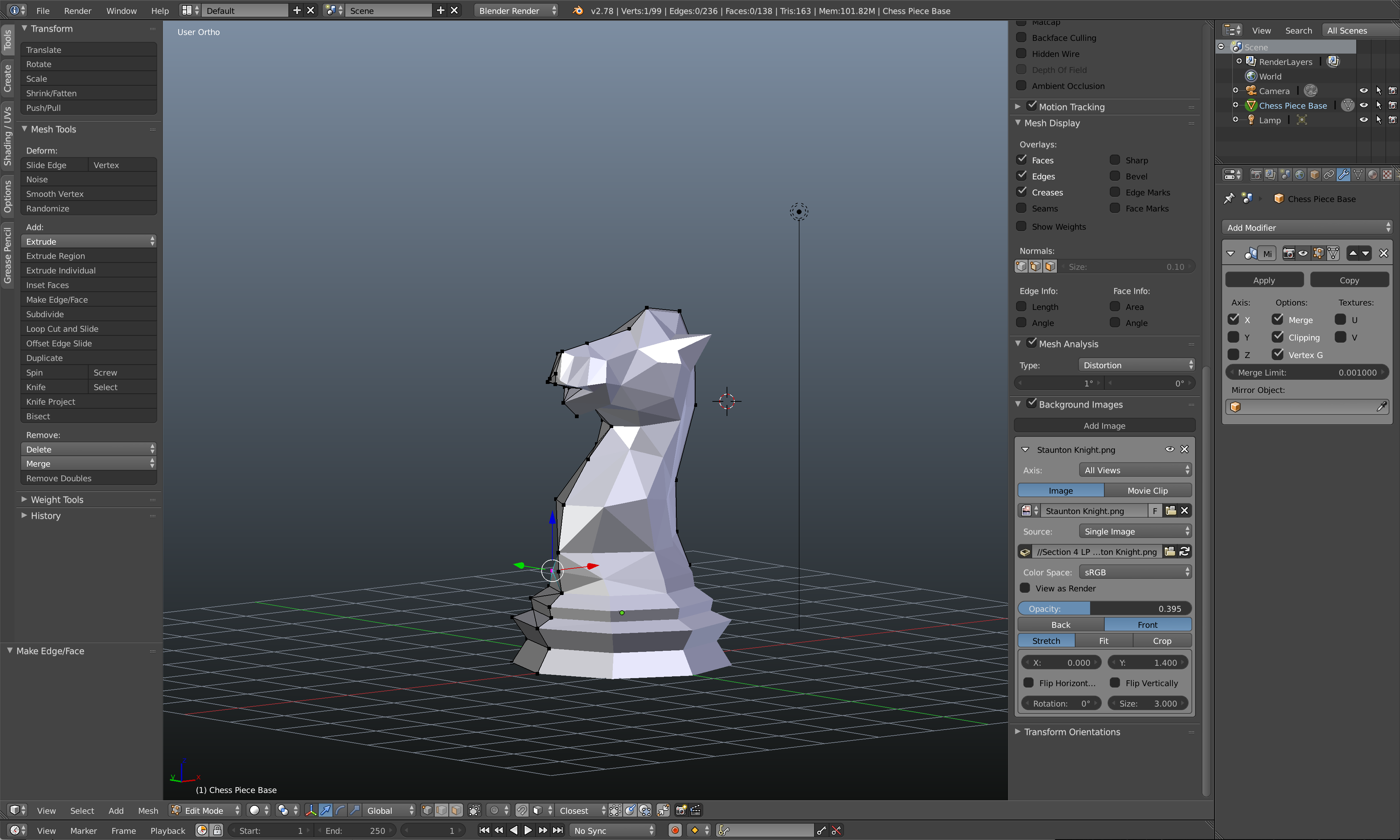Play the animation forward
The image size is (1400, 840).
pyautogui.click(x=528, y=831)
